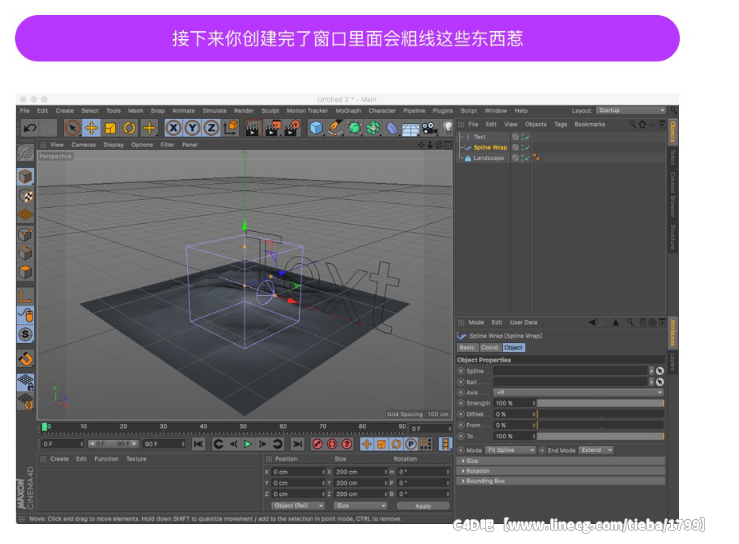The width and height of the screenshot is (739, 544).
Task: Open the Object (Rel) dropdown
Action: click(298, 506)
